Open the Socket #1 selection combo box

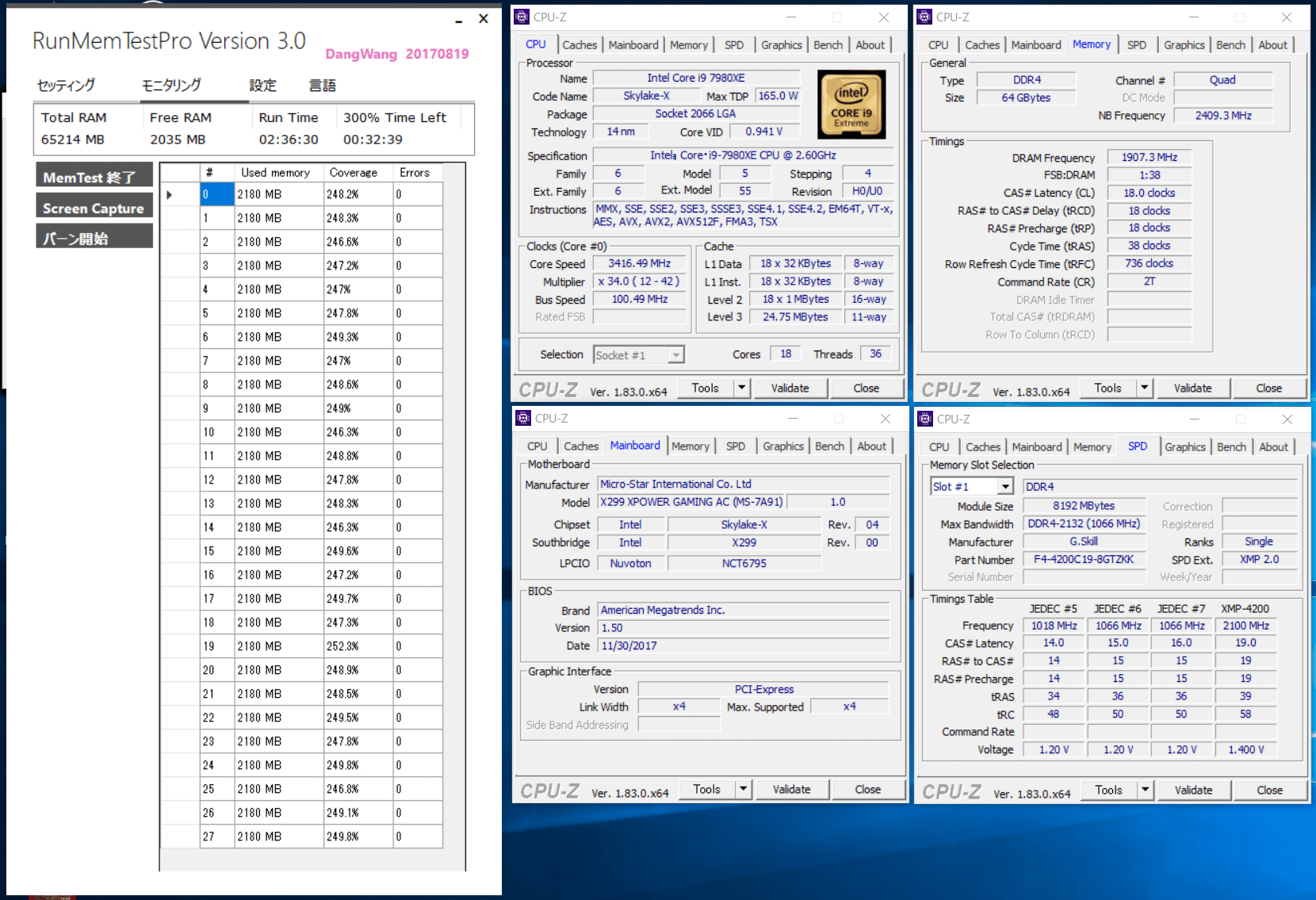click(x=639, y=355)
